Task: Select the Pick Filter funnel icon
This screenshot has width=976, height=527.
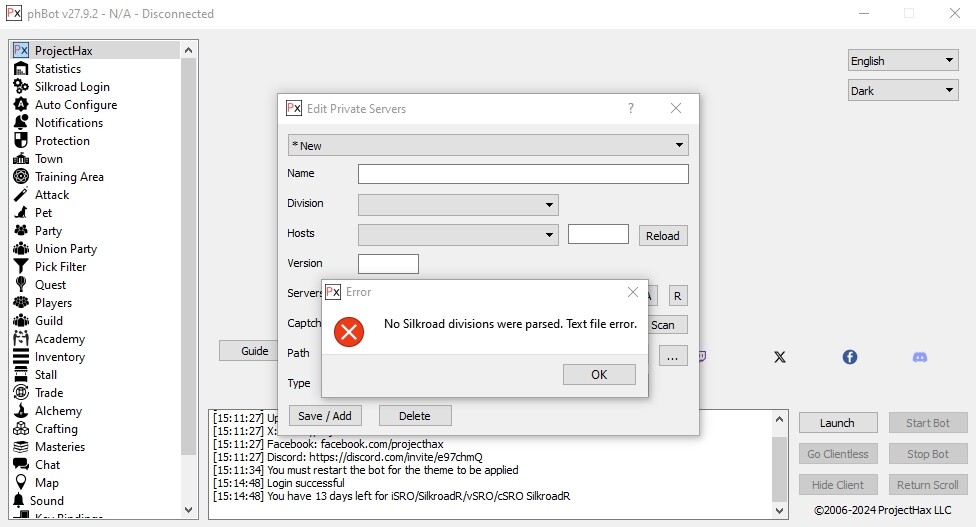Action: coord(21,267)
